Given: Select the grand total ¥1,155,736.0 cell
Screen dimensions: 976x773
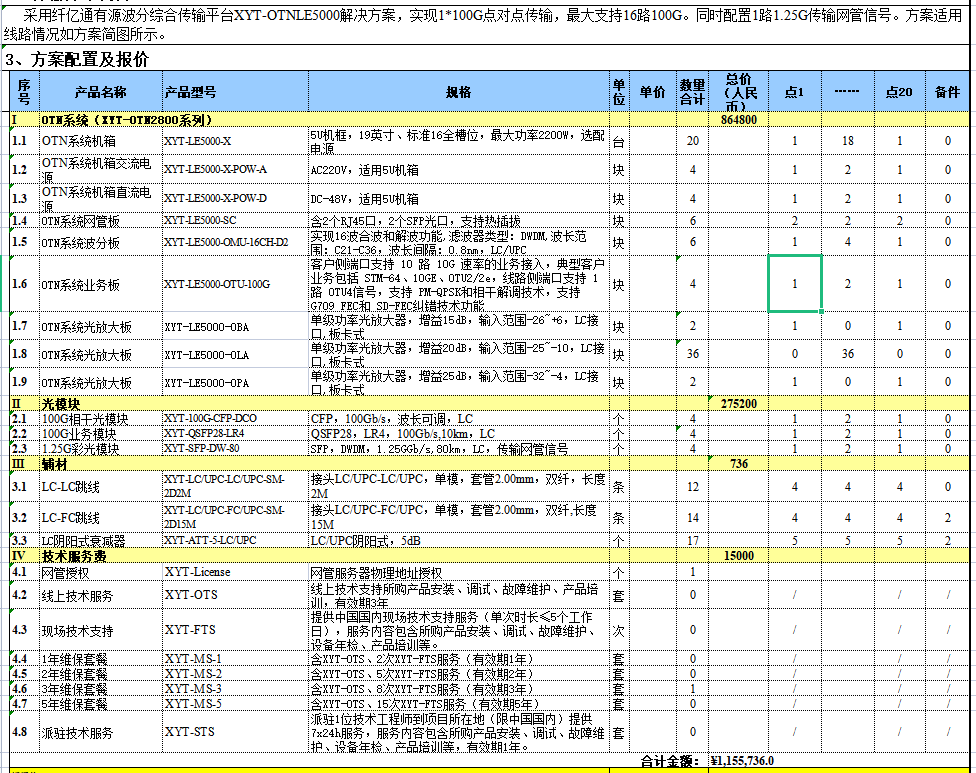Looking at the screenshot, I should click(x=740, y=761).
